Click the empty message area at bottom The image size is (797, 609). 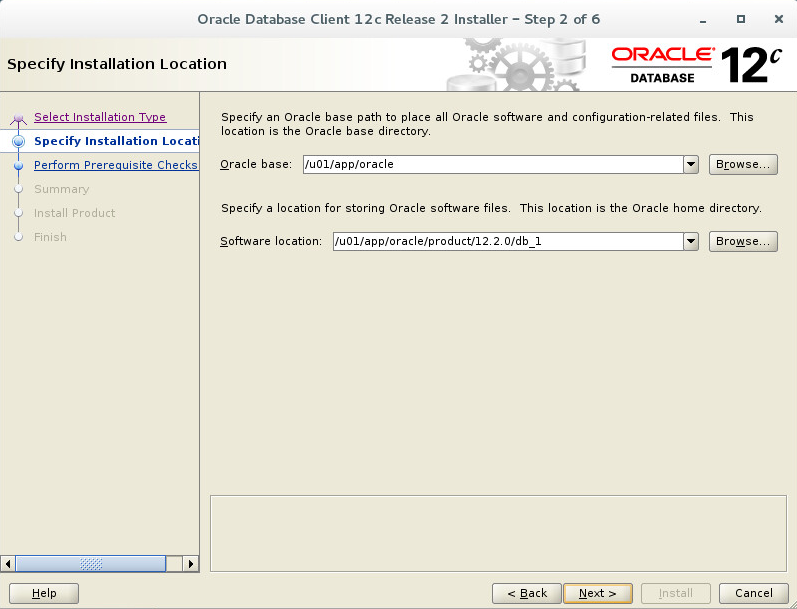[x=498, y=533]
